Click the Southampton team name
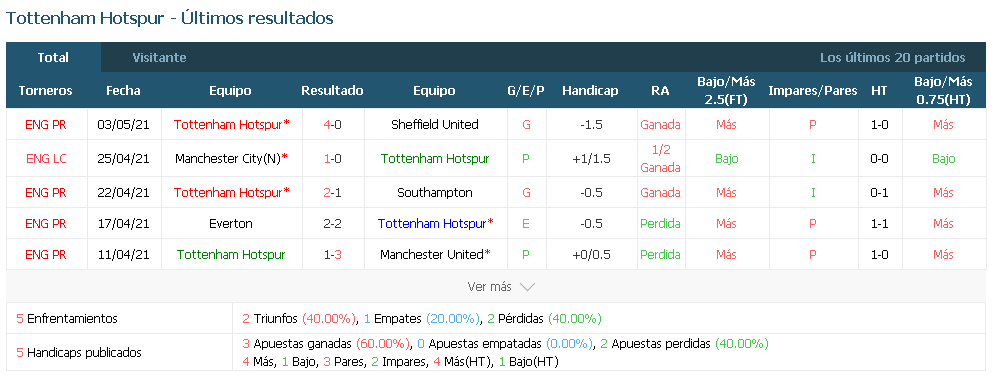This screenshot has width=1000, height=384. 435,193
